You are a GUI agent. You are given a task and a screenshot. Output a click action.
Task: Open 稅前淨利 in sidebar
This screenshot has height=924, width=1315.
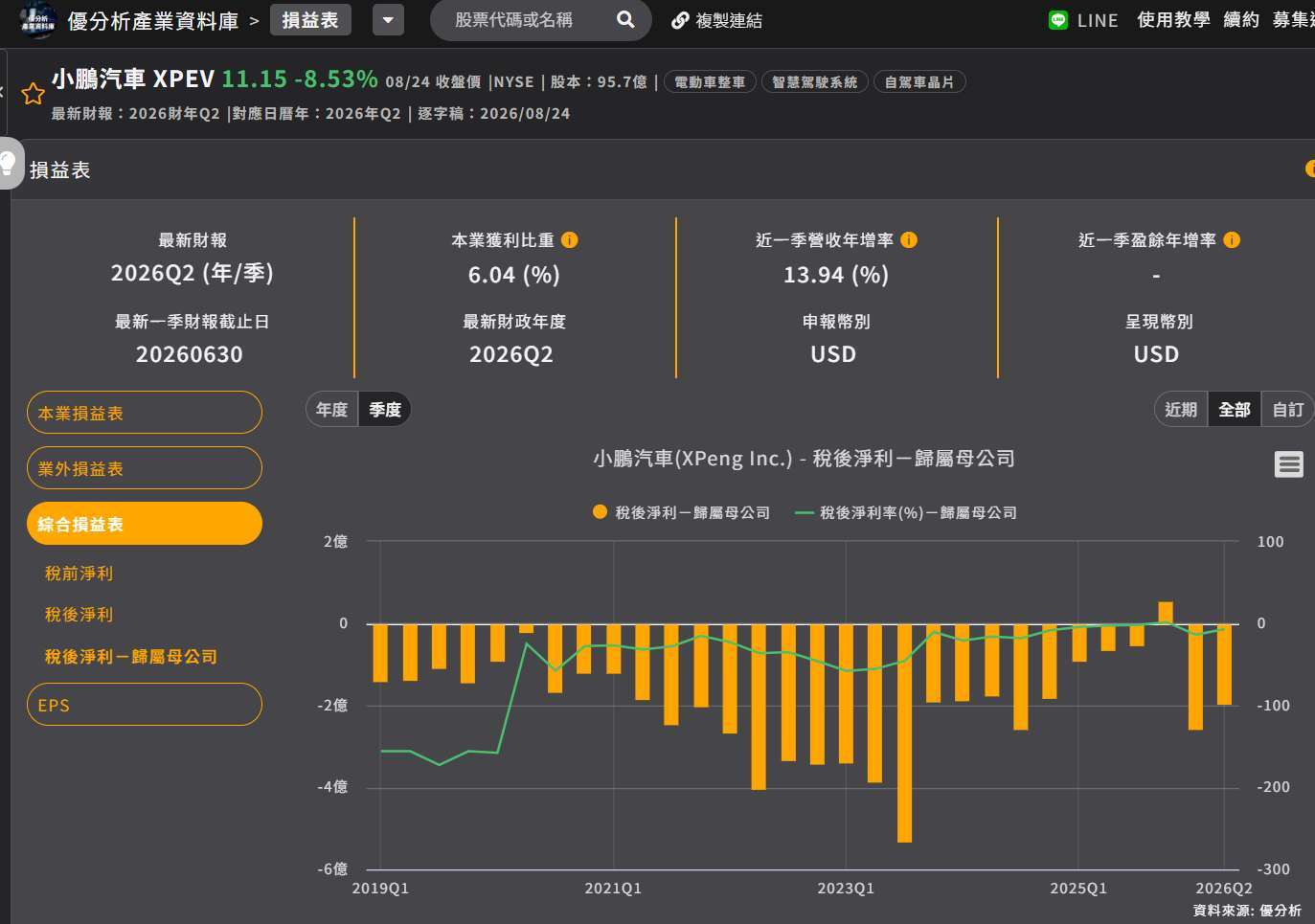point(79,574)
